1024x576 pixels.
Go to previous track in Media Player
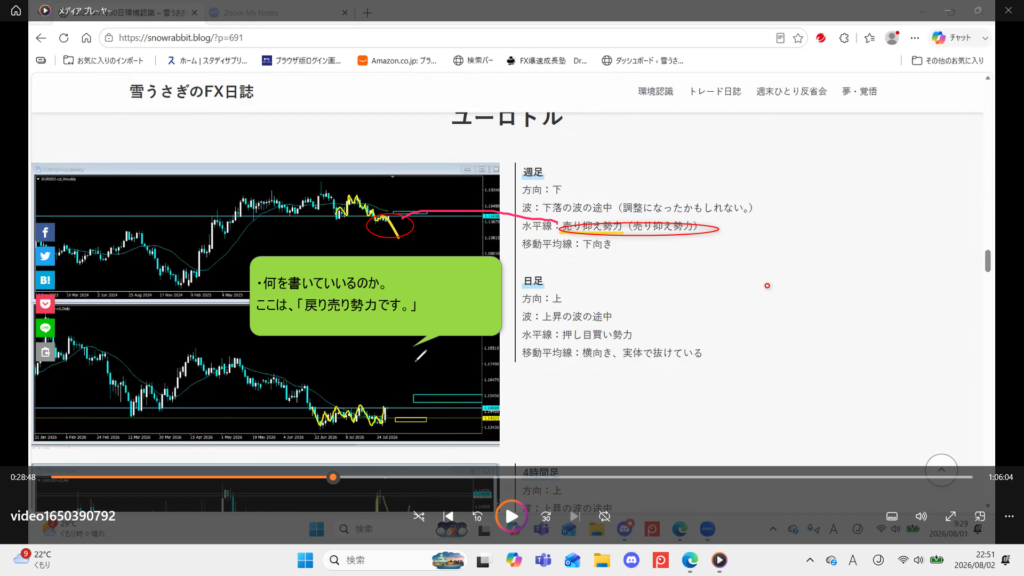[448, 516]
